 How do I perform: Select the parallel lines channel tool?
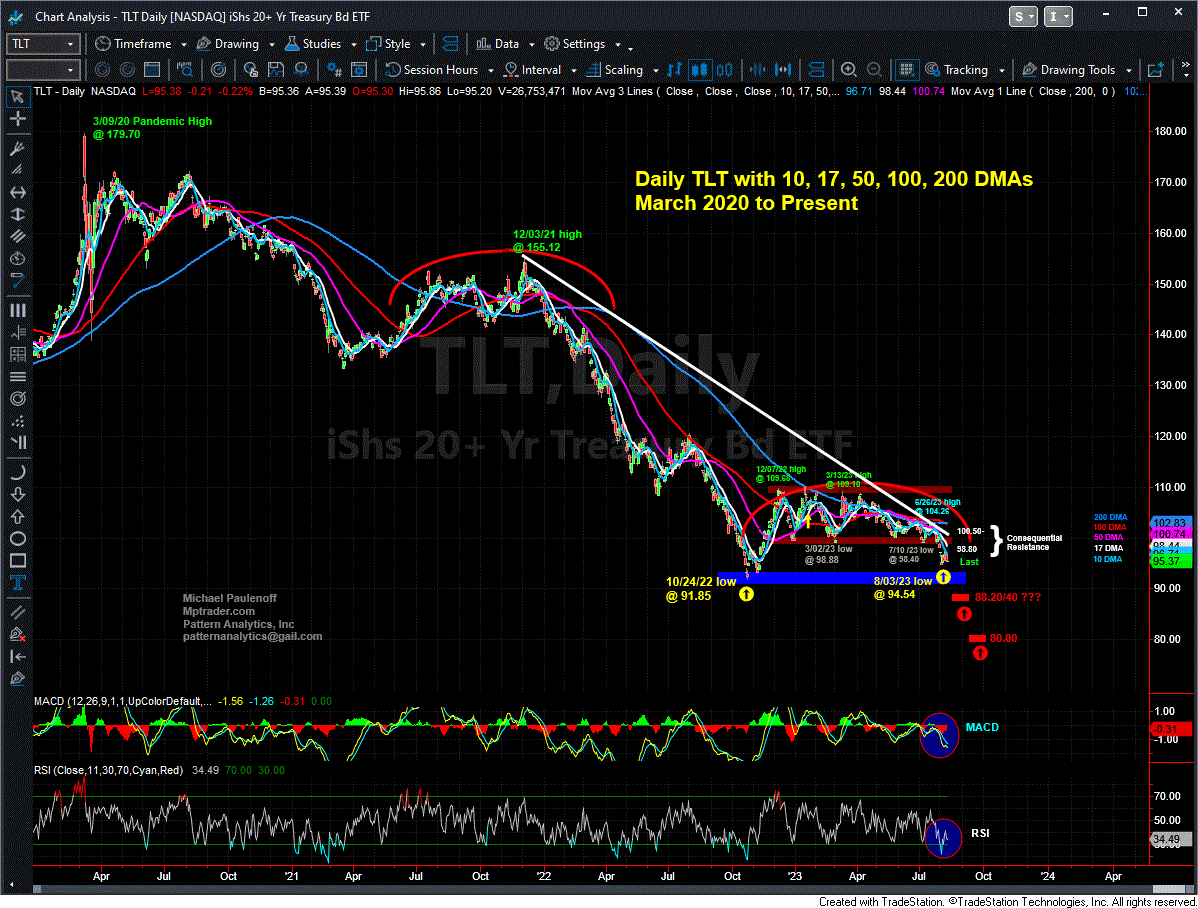click(17, 237)
